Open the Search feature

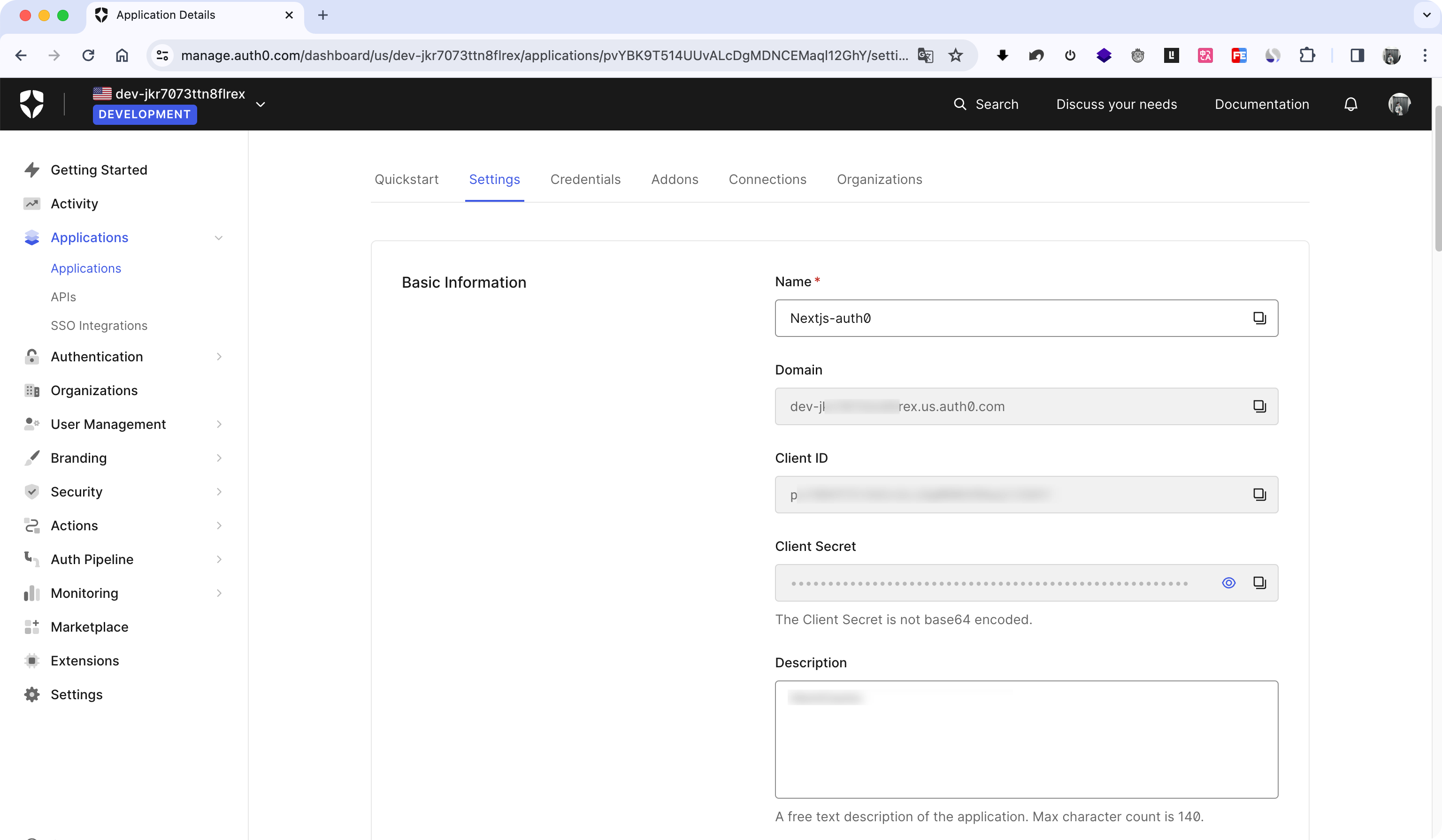coord(986,104)
